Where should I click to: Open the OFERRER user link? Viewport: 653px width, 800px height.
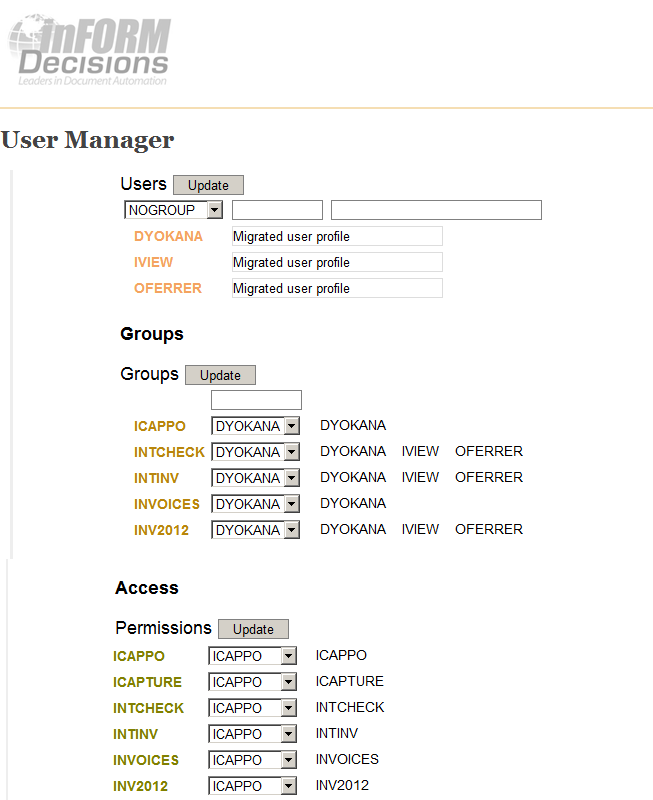coord(168,288)
